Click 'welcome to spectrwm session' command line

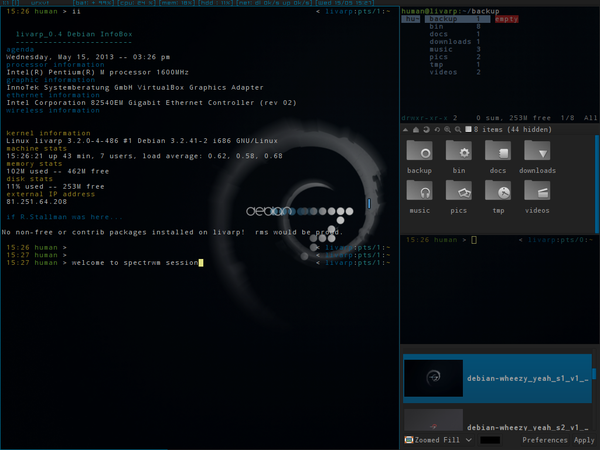[135, 262]
